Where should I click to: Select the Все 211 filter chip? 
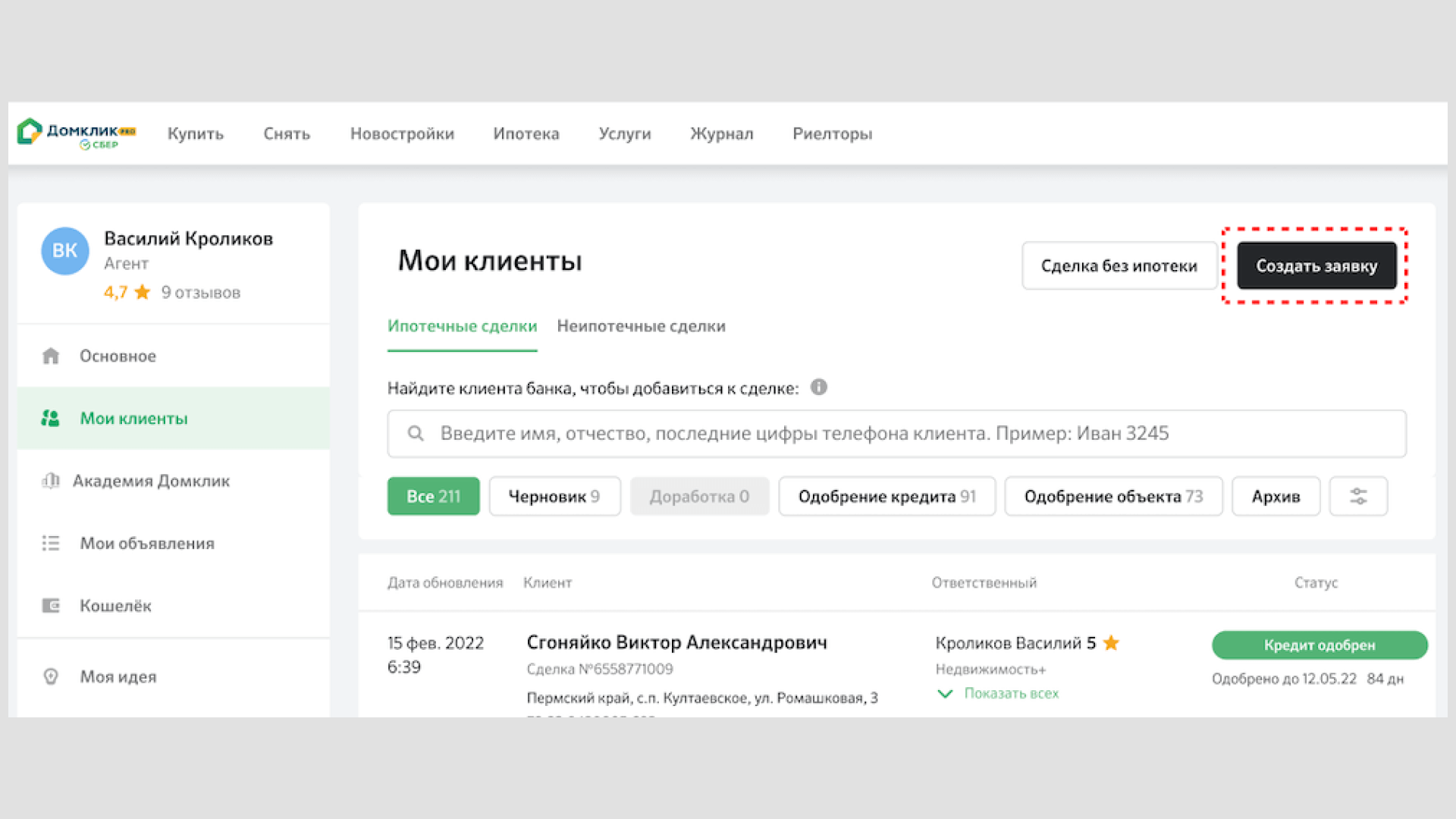point(433,497)
